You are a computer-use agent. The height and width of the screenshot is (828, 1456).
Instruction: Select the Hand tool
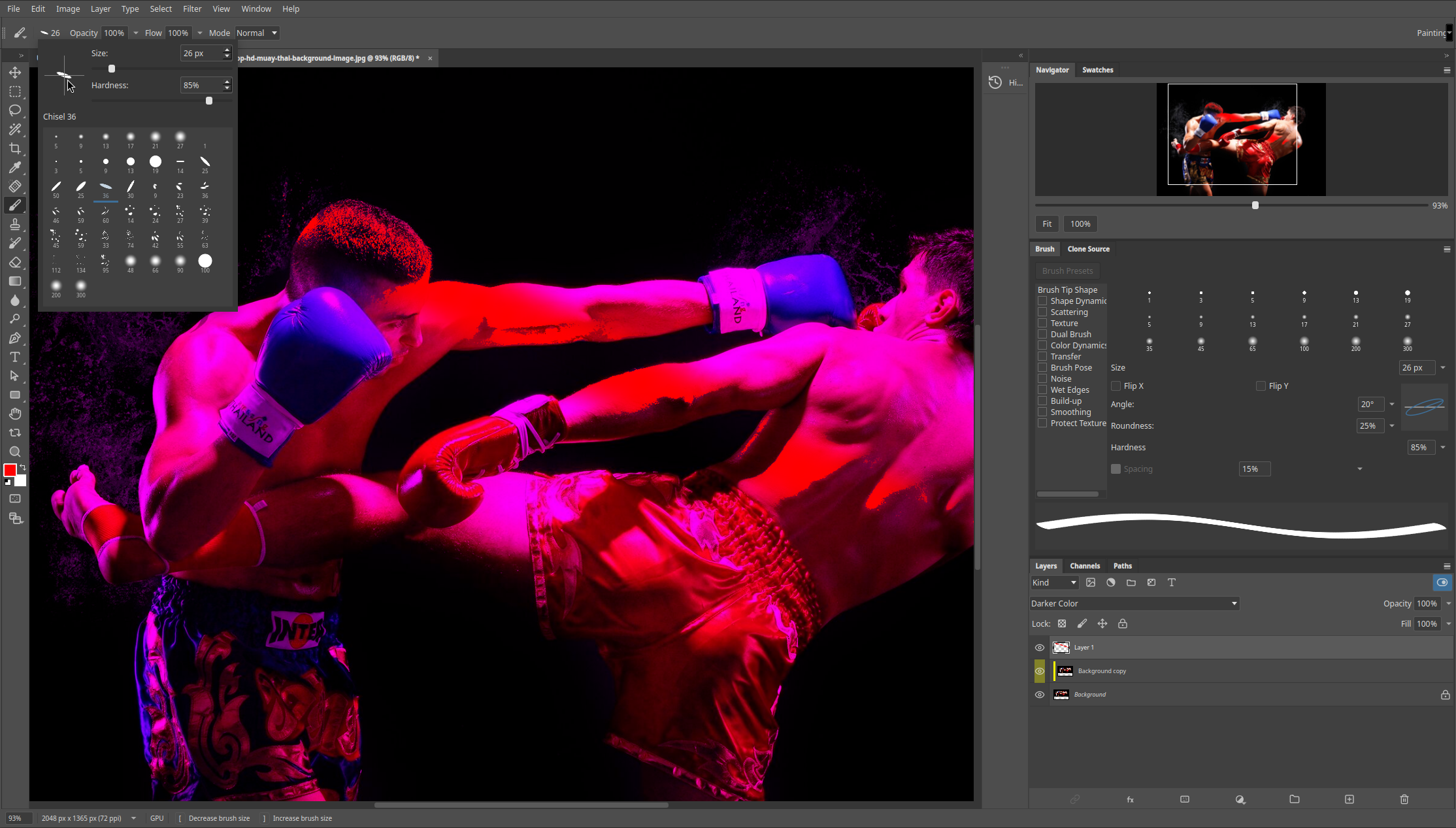(15, 414)
